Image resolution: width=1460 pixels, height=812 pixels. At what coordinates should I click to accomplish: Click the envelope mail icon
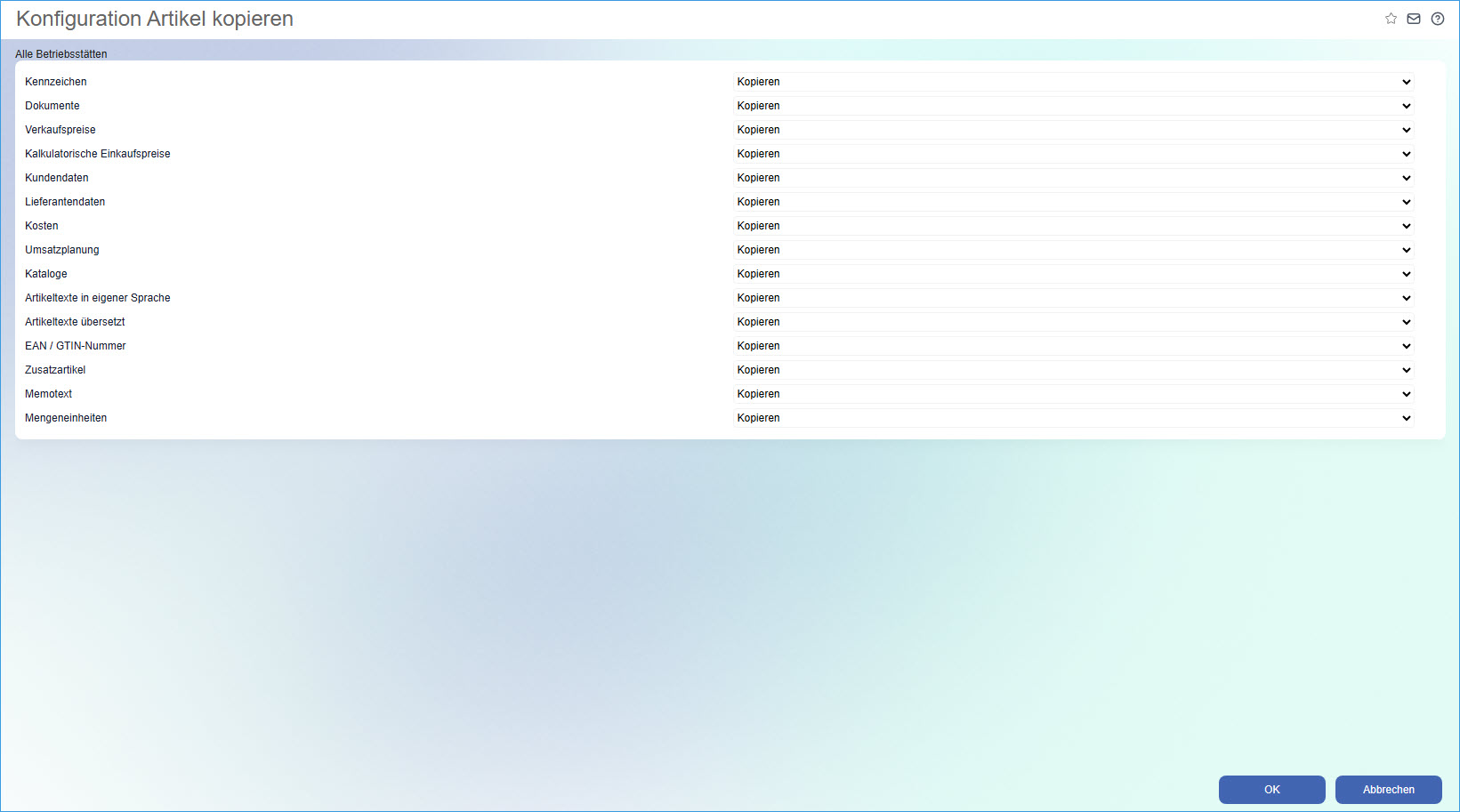tap(1414, 19)
